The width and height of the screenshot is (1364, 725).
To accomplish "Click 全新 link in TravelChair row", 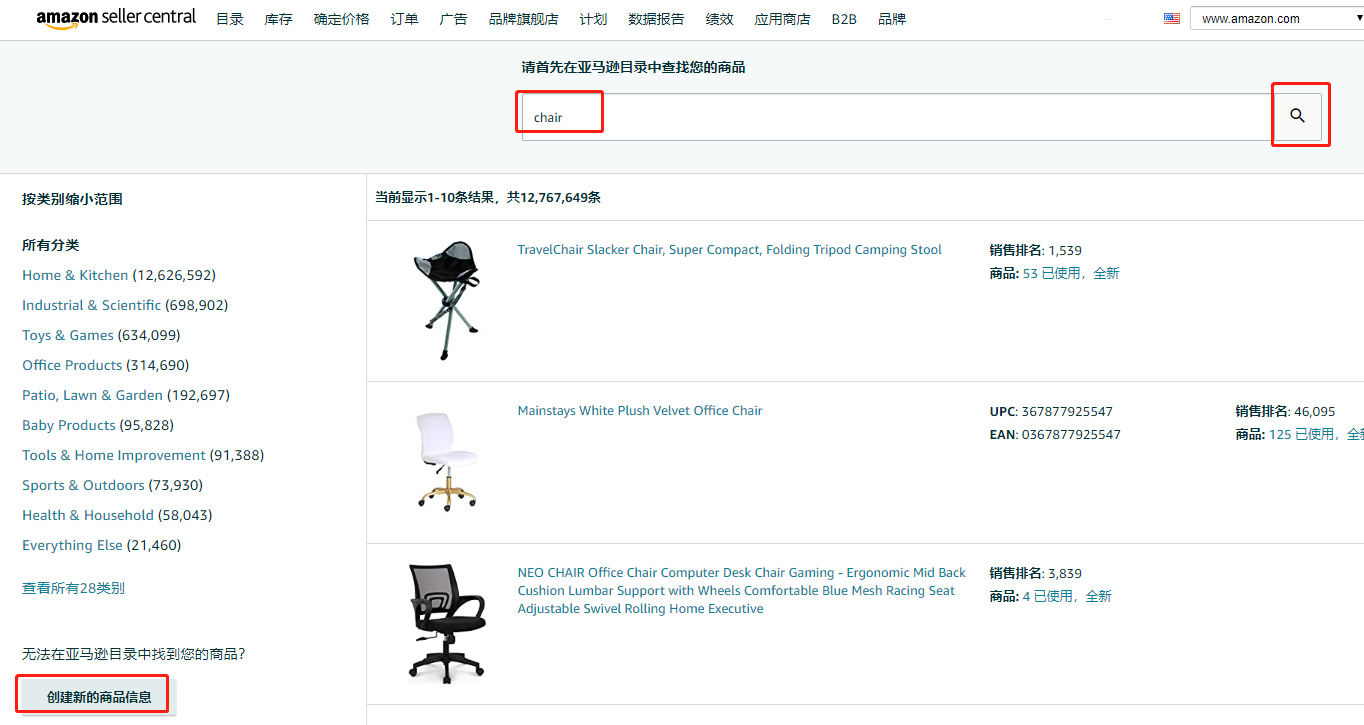I will tap(1106, 273).
